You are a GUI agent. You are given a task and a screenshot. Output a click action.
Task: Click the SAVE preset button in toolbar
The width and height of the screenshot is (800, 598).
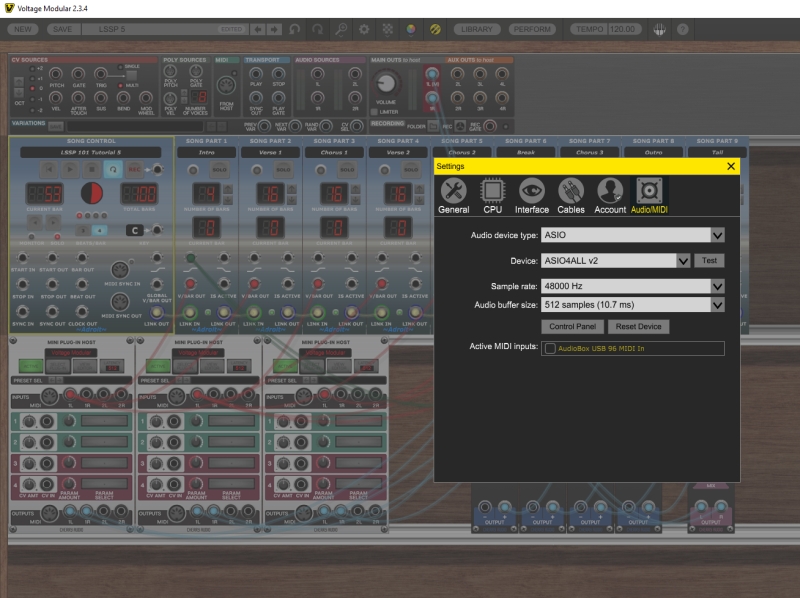click(62, 30)
